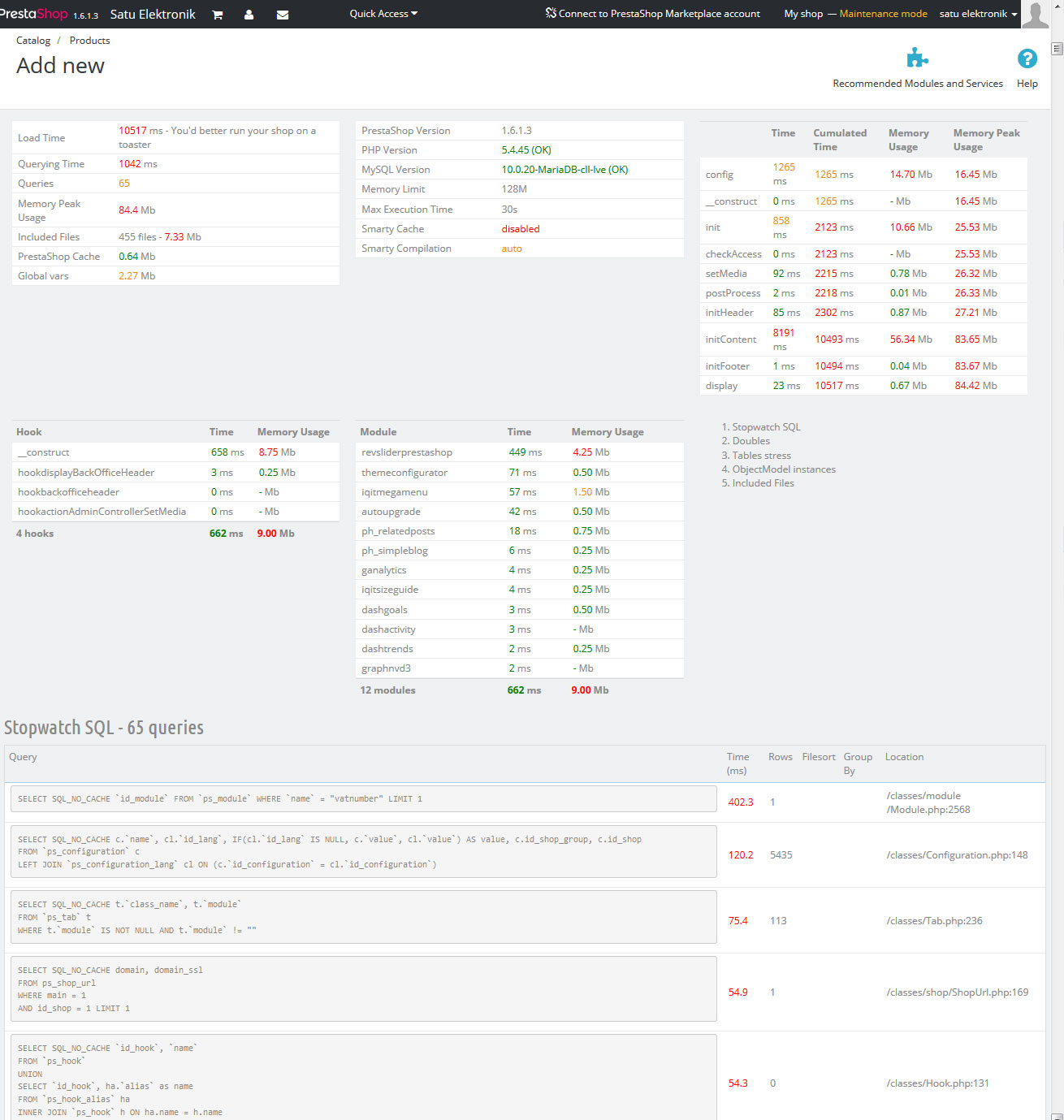Click the autoupgrade module row

pos(520,512)
